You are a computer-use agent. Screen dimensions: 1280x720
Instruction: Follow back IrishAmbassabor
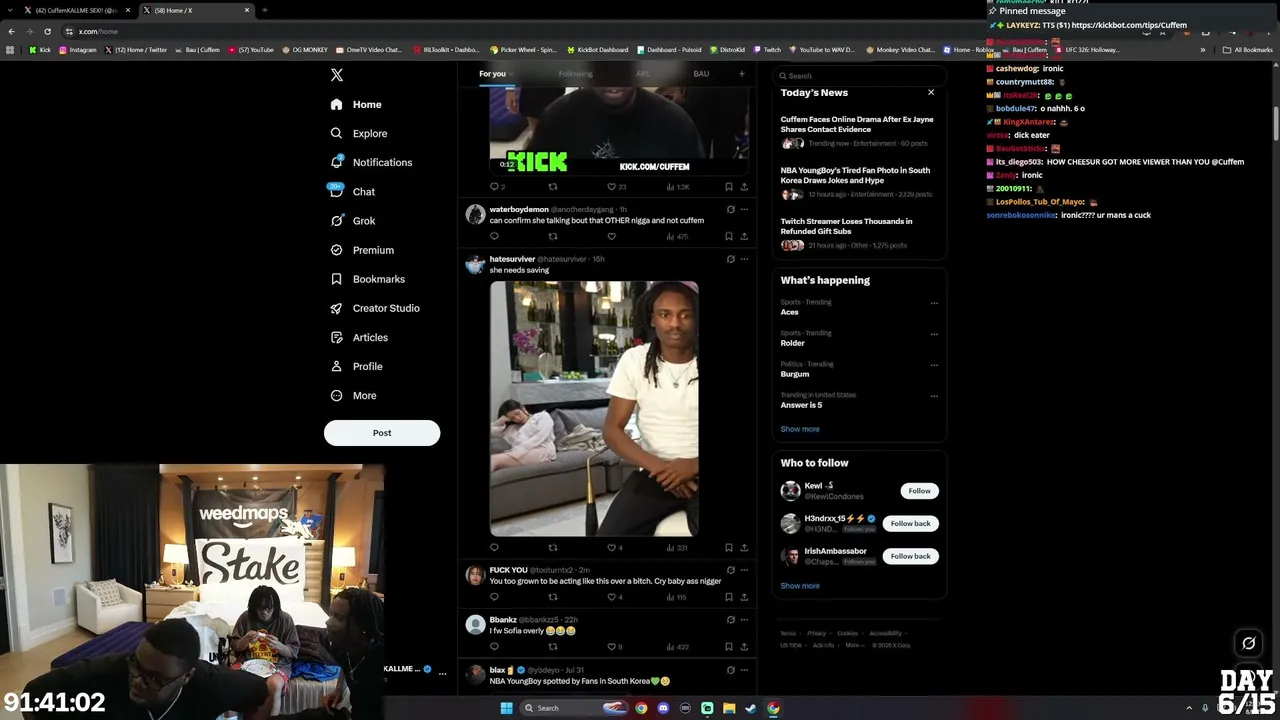[x=910, y=556]
